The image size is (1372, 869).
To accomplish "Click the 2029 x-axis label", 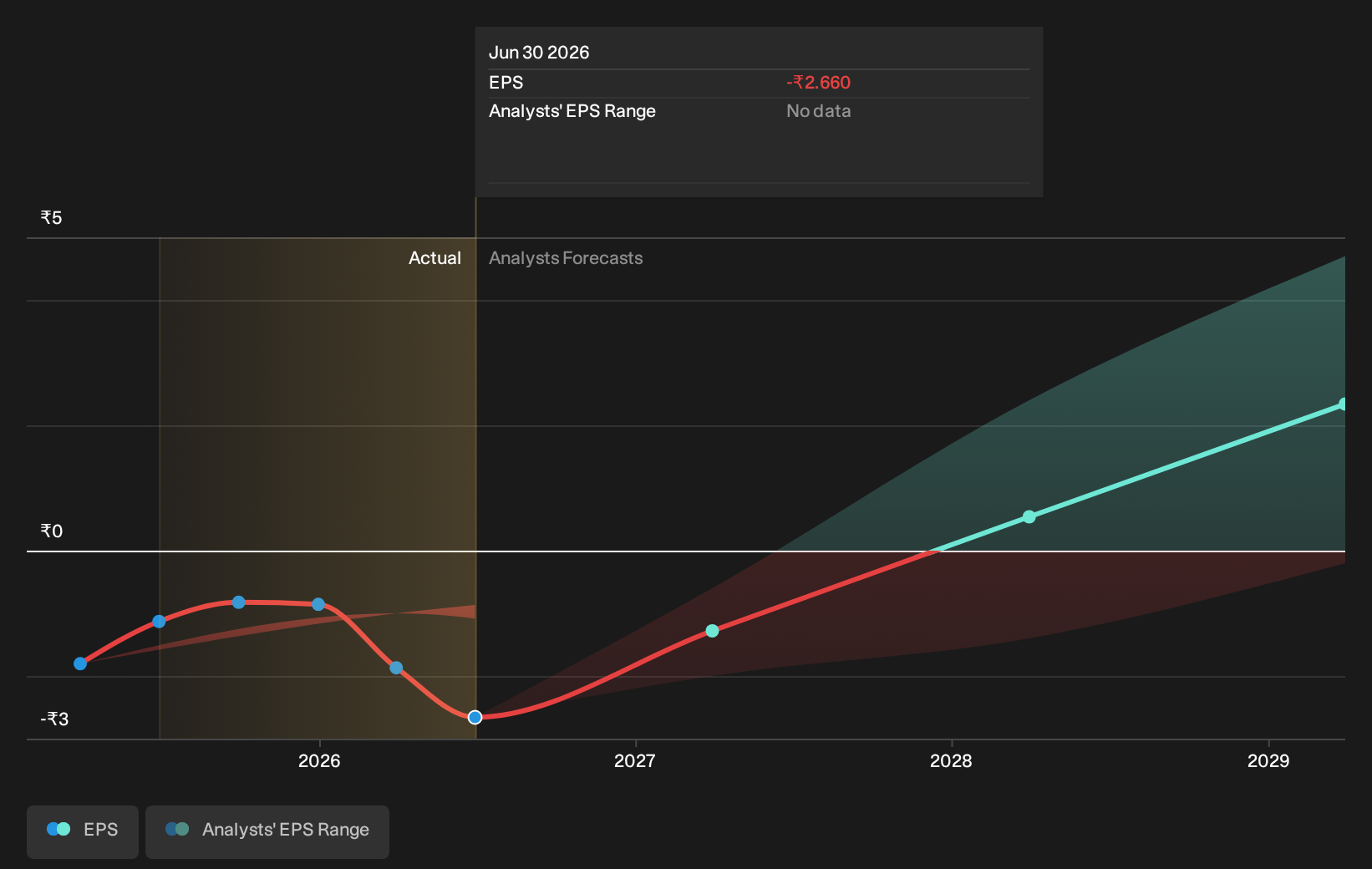I will point(1268,760).
